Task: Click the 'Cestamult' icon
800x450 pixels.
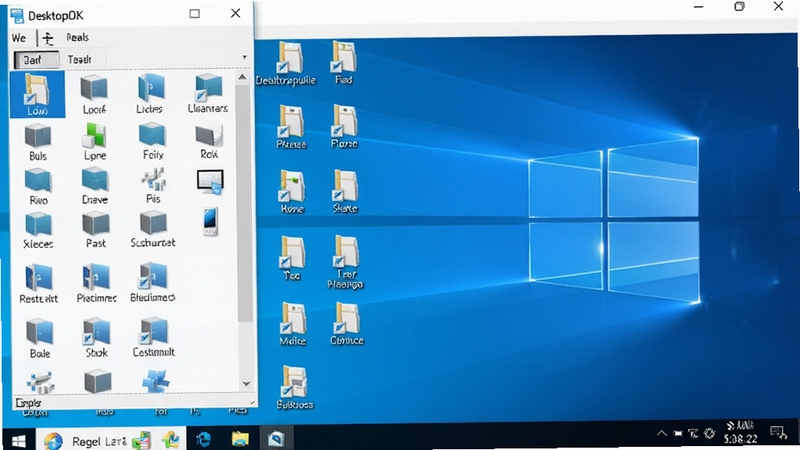Action: coord(154,337)
